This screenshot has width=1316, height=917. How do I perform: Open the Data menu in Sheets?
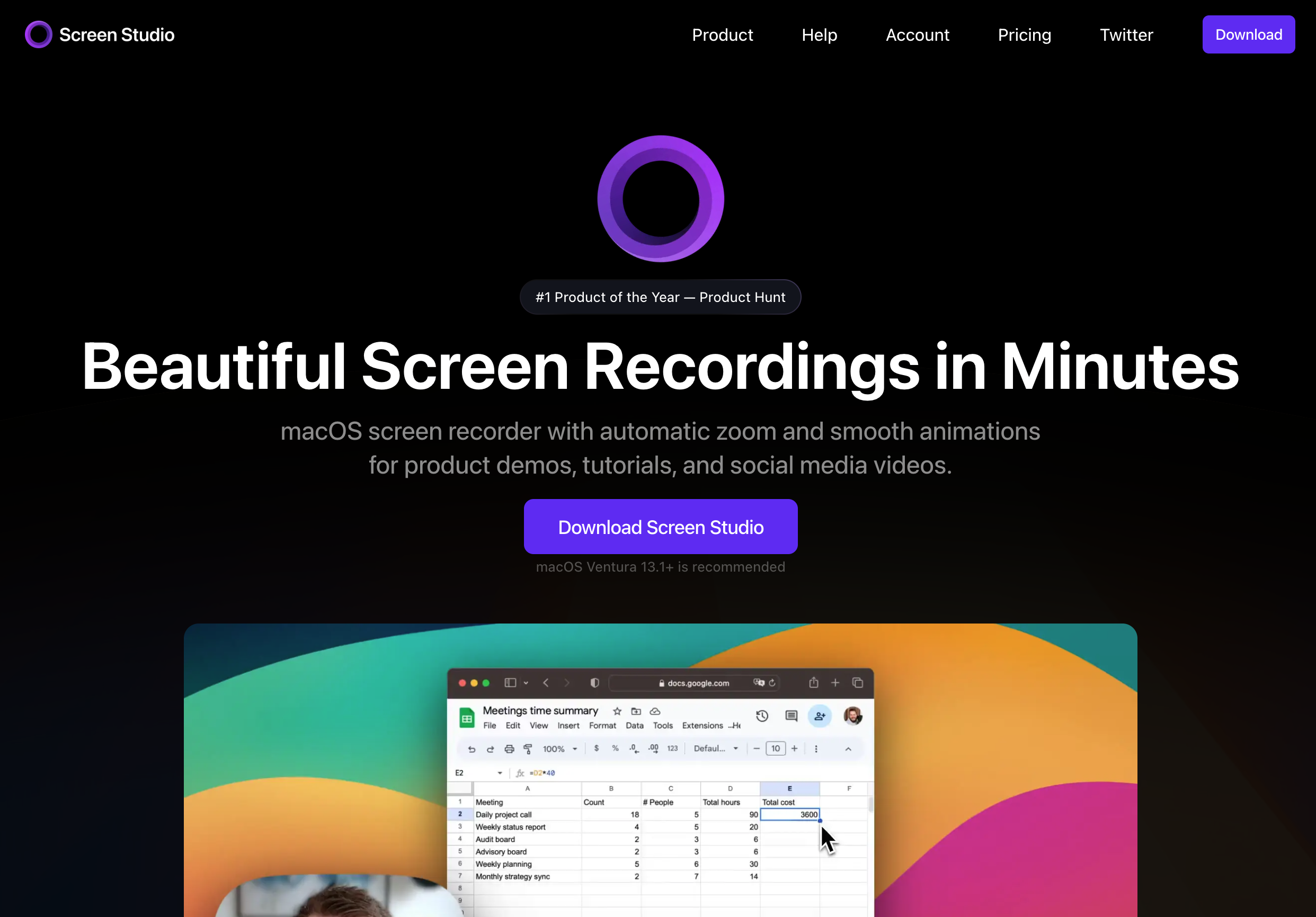tap(635, 726)
